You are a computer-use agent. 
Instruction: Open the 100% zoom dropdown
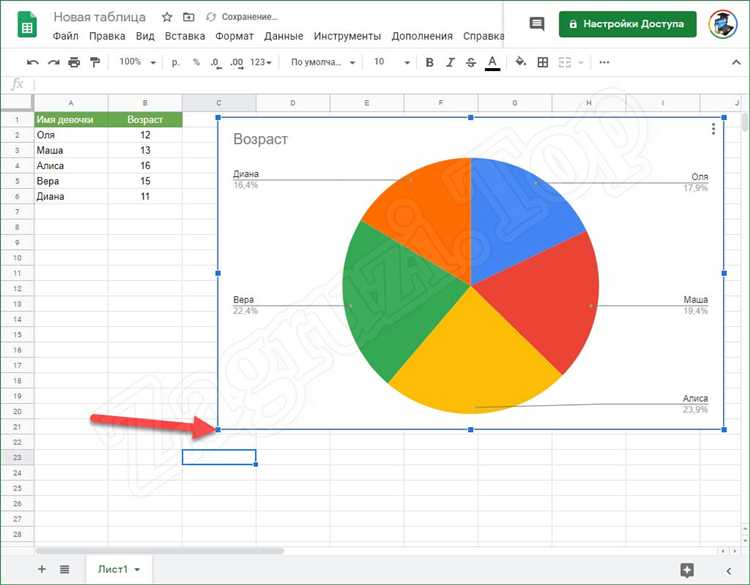tap(138, 62)
